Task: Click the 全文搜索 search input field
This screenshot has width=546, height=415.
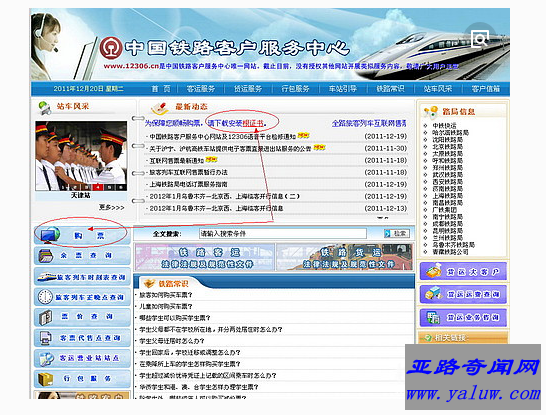Action: pos(283,234)
